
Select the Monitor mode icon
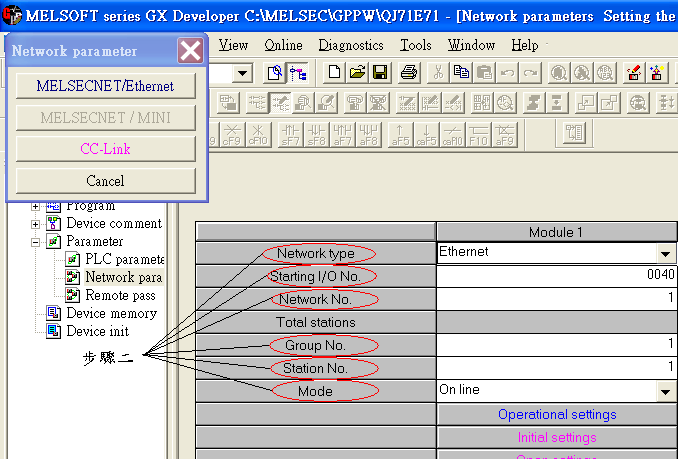click(303, 103)
